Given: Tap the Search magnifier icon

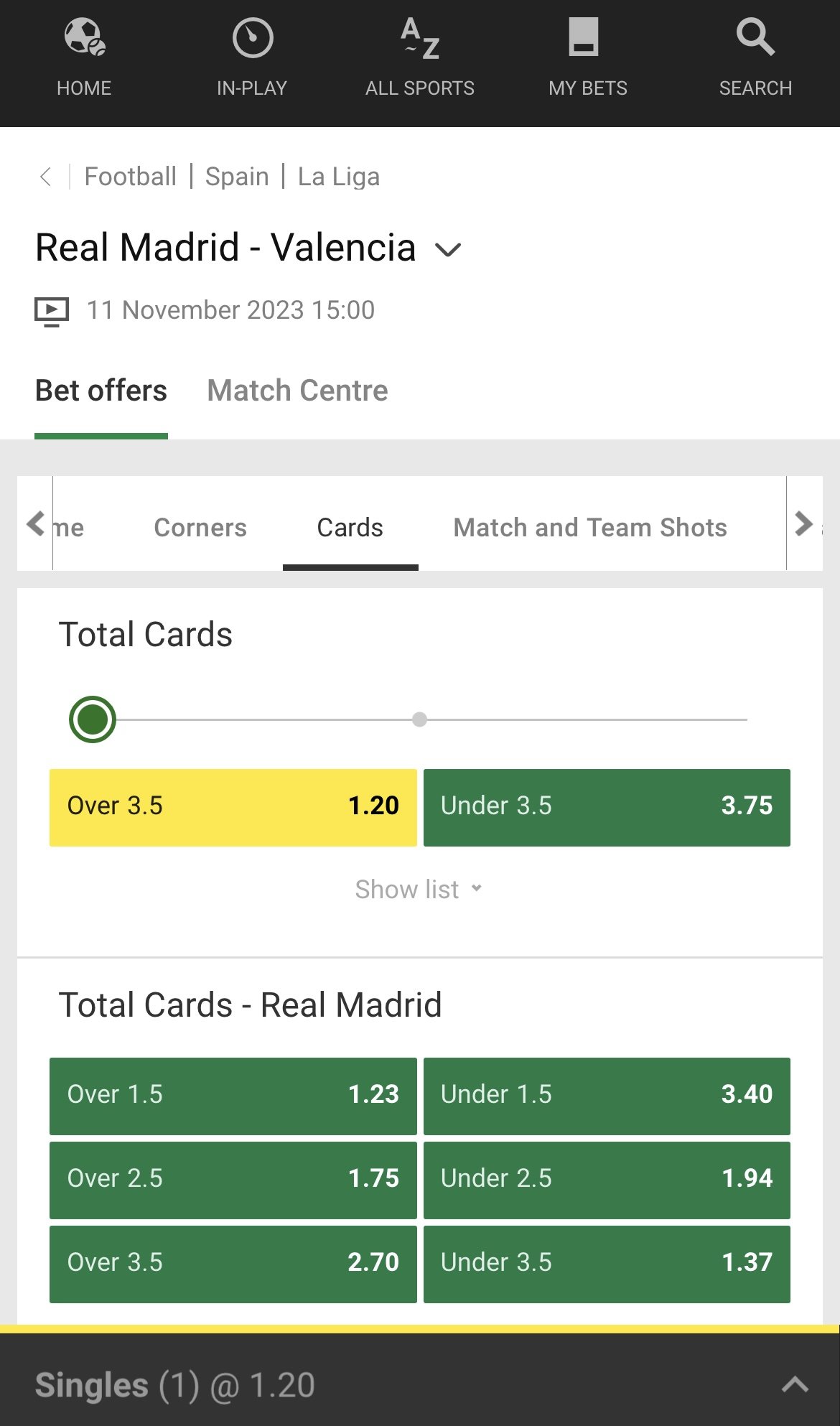Looking at the screenshot, I should coord(755,37).
